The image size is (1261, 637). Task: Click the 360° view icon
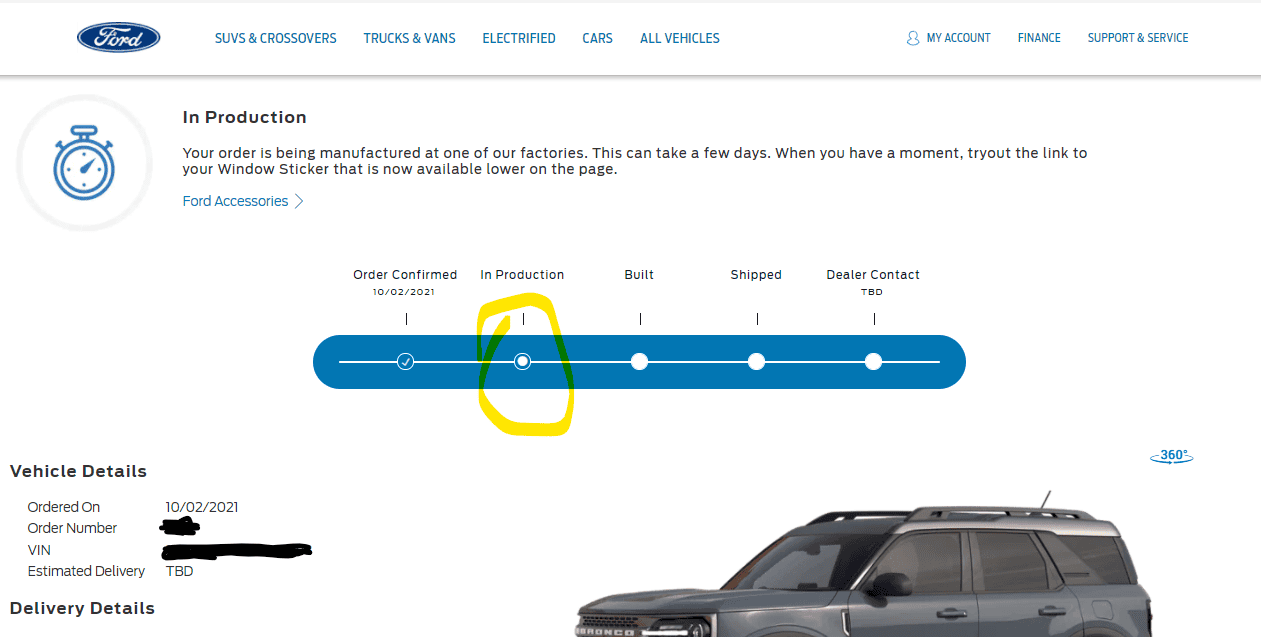point(1173,456)
